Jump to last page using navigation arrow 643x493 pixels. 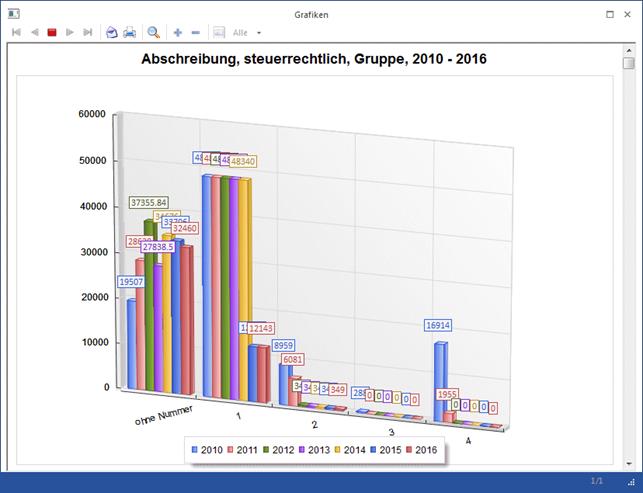88,33
